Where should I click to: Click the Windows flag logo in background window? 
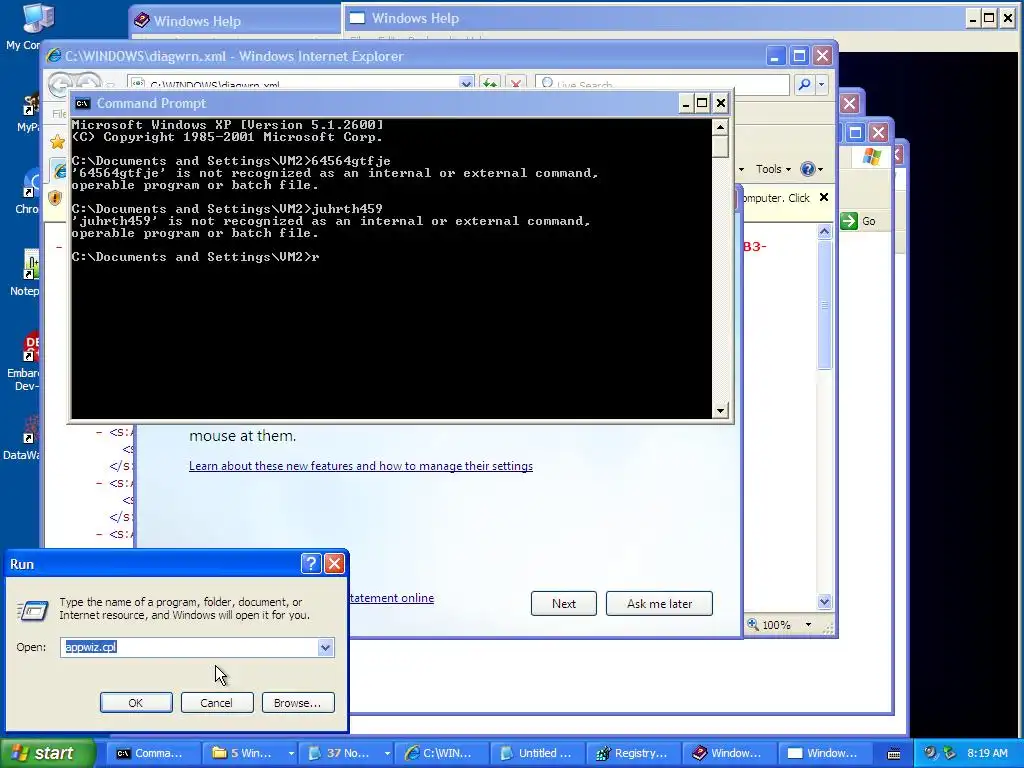(x=871, y=157)
